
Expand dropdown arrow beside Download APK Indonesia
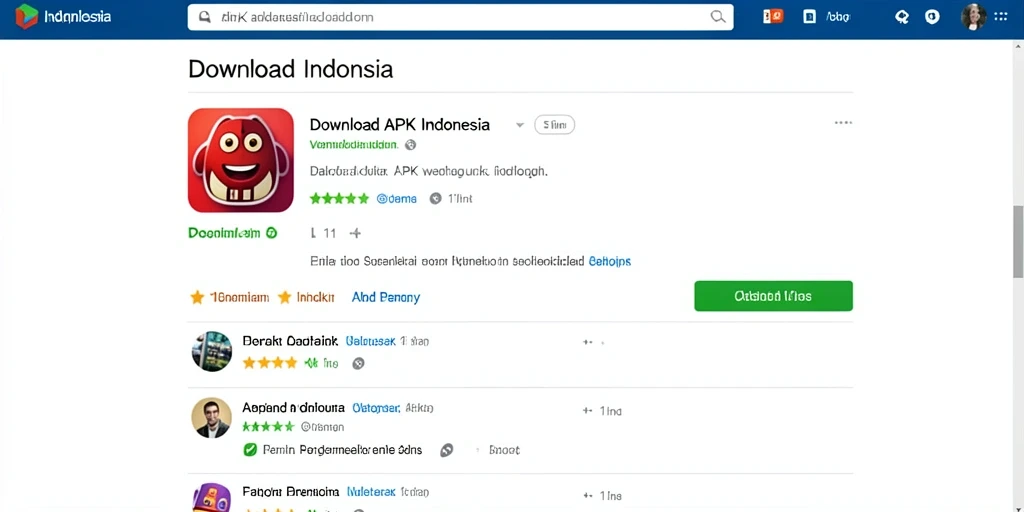click(520, 125)
